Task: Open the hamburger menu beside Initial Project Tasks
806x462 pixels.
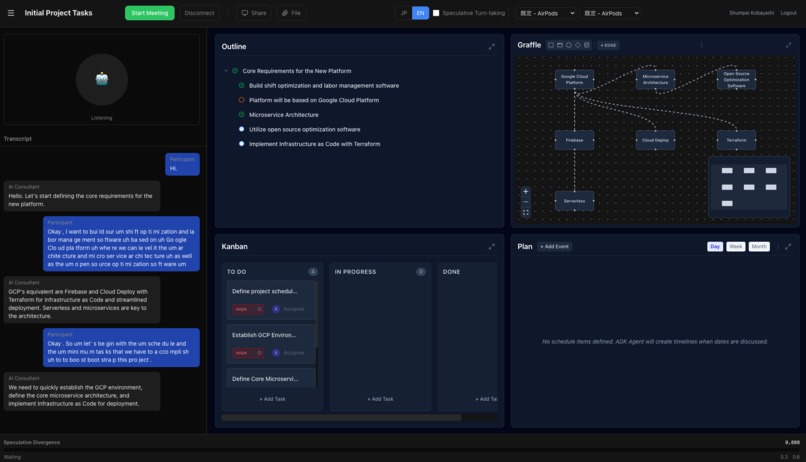Action: tap(11, 13)
